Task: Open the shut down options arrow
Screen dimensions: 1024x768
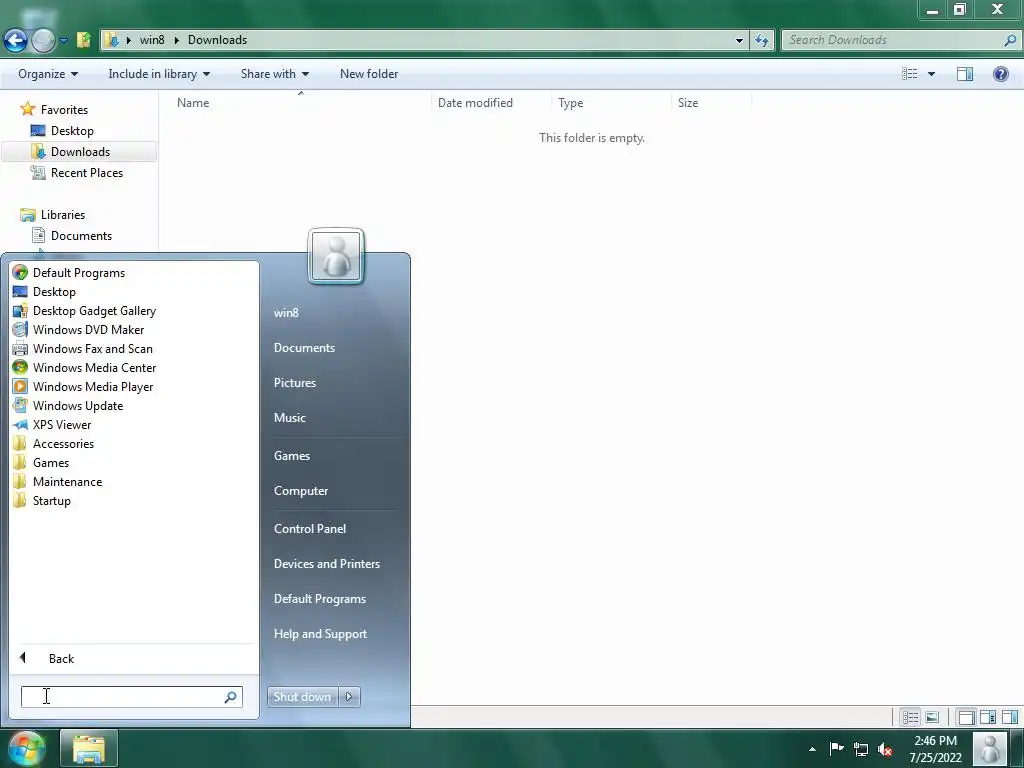Action: pos(349,697)
